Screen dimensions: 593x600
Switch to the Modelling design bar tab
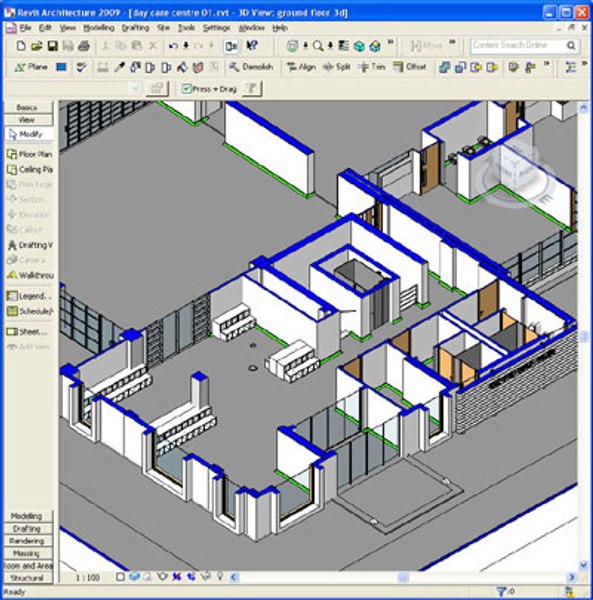point(28,516)
